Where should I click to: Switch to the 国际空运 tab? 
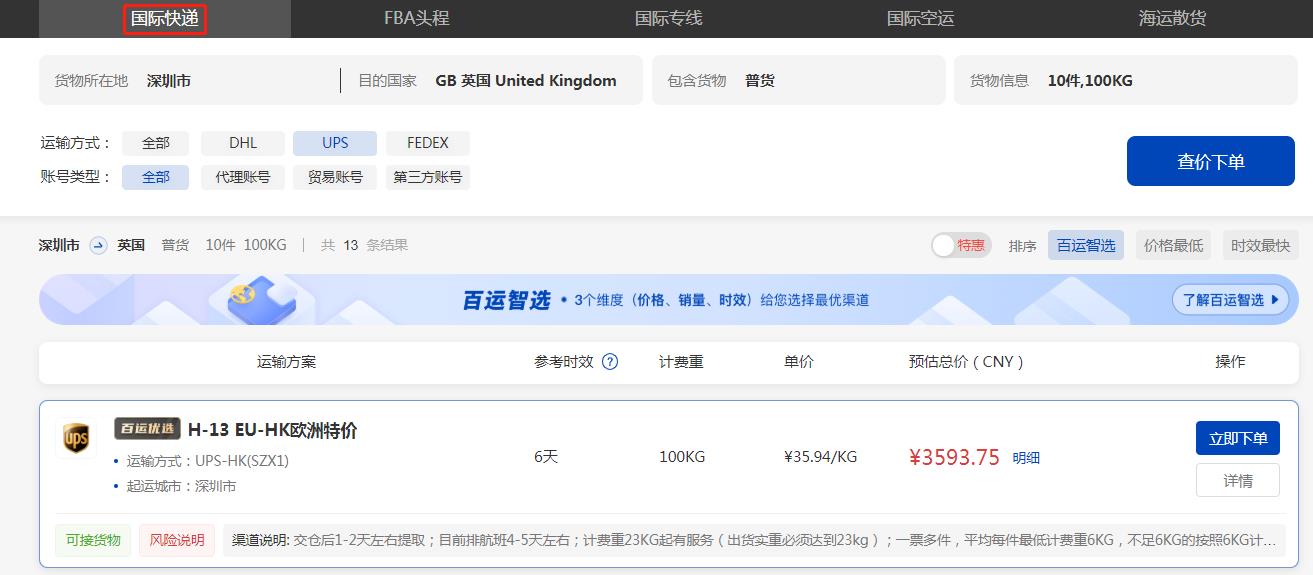[x=920, y=18]
